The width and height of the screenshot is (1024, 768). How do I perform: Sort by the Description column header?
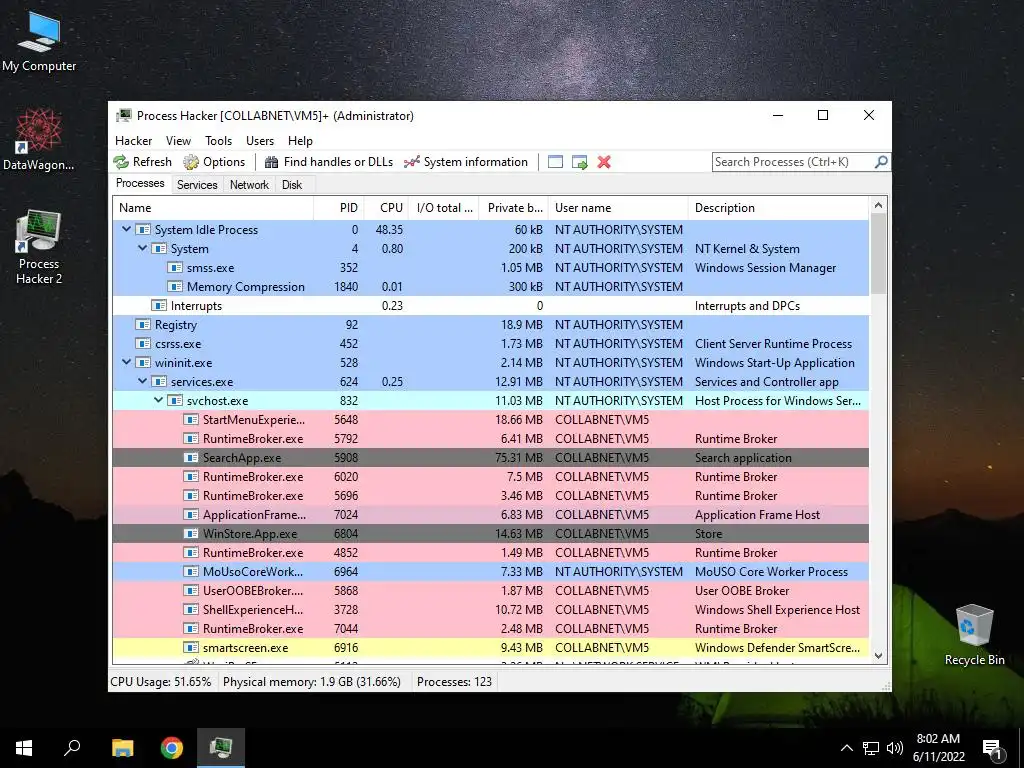click(778, 208)
